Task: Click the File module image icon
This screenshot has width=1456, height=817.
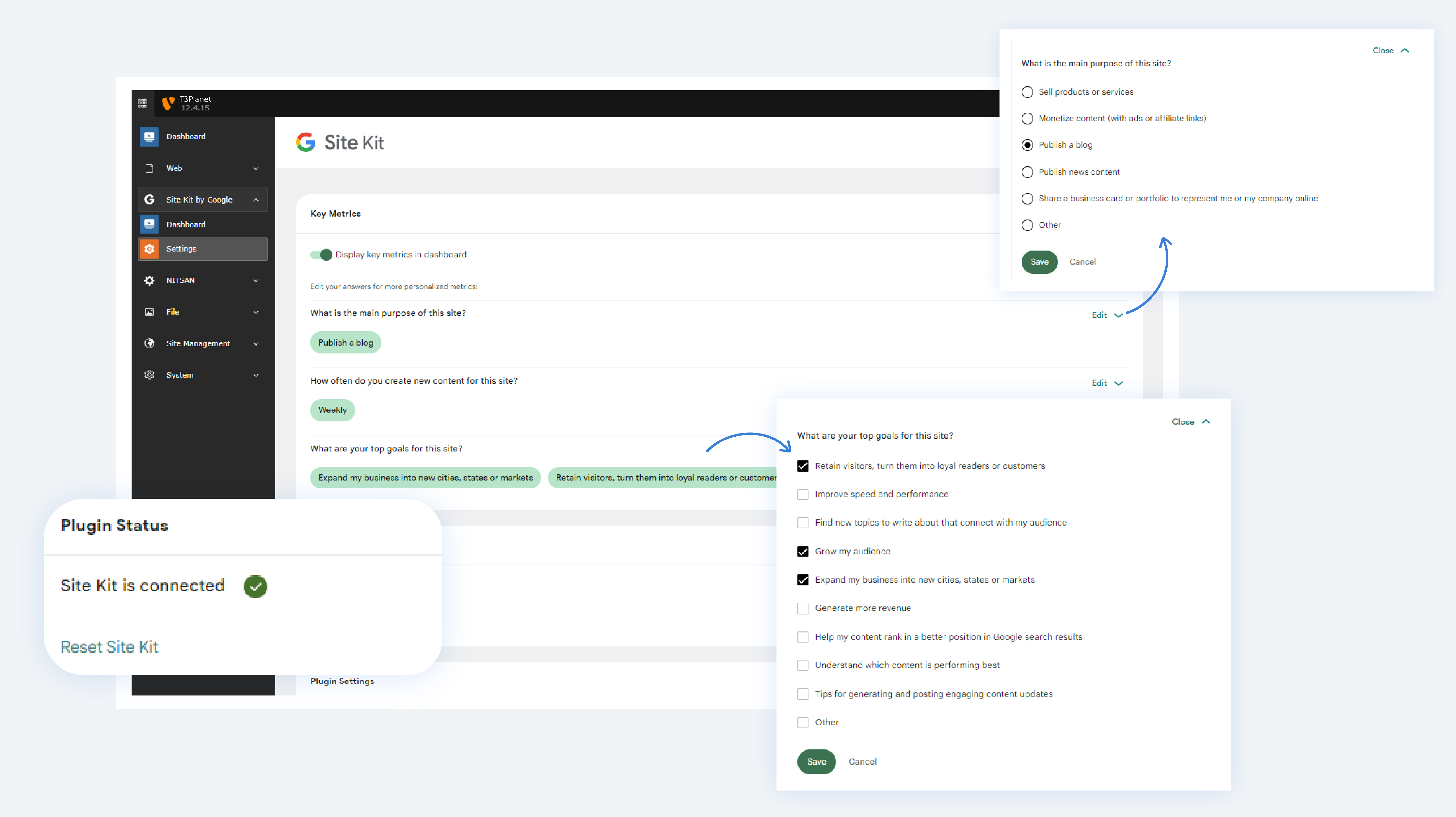Action: pyautogui.click(x=149, y=312)
